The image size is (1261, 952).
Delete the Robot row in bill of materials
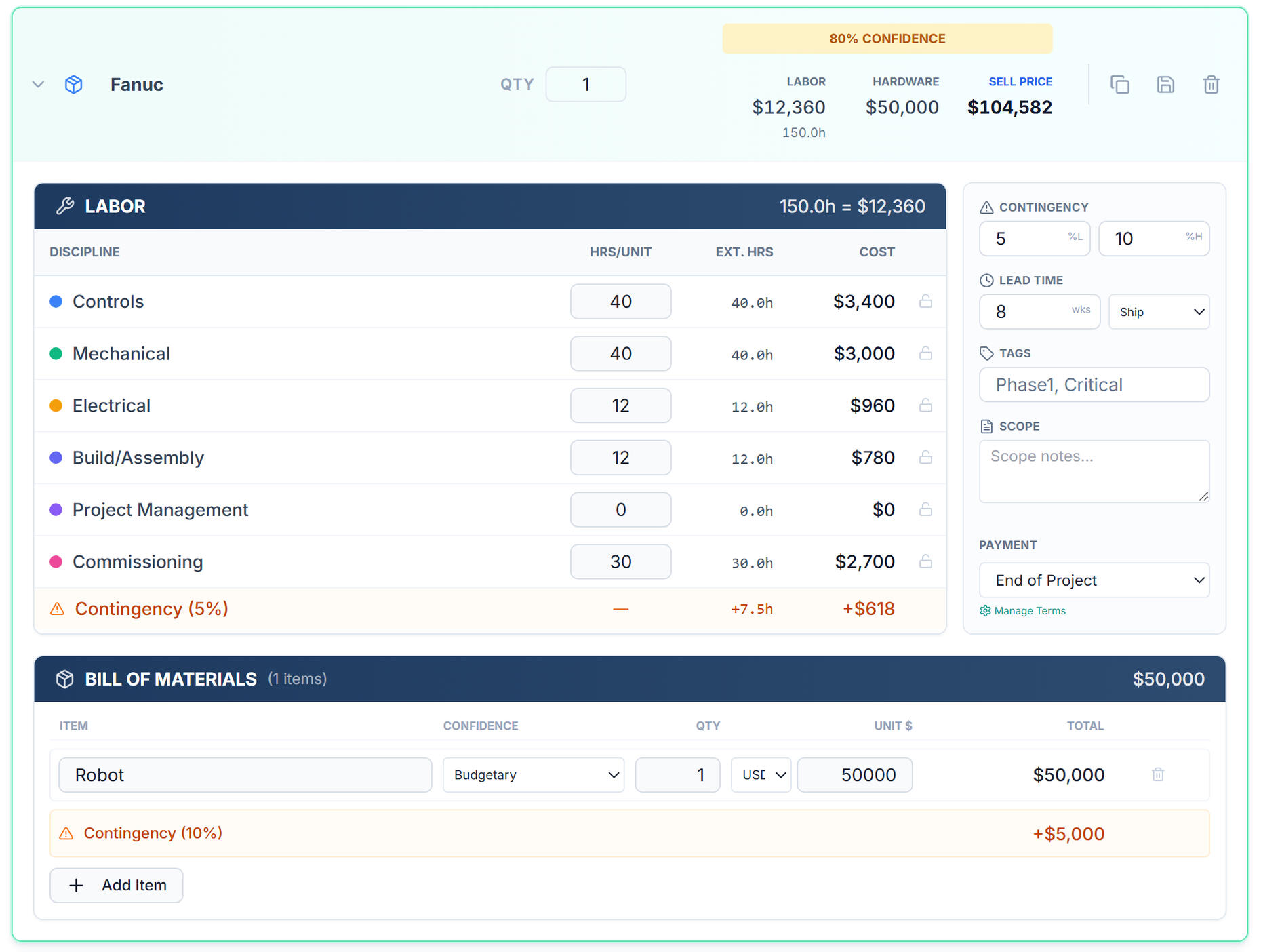1158,774
